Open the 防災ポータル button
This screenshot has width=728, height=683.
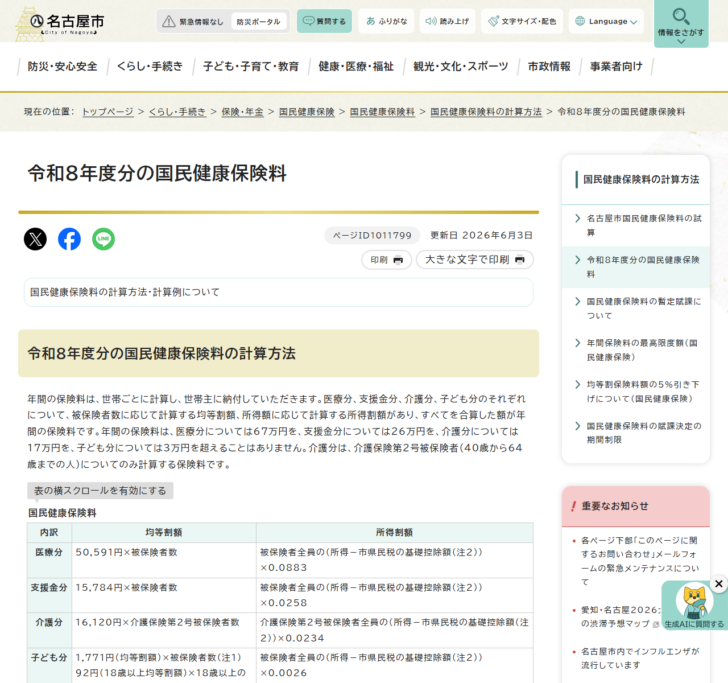click(259, 21)
